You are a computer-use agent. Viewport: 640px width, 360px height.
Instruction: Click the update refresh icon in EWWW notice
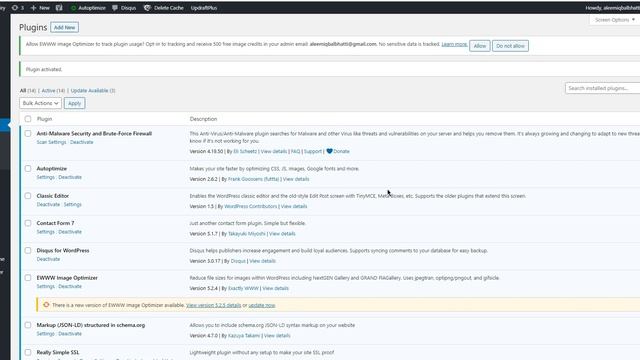coord(46,305)
